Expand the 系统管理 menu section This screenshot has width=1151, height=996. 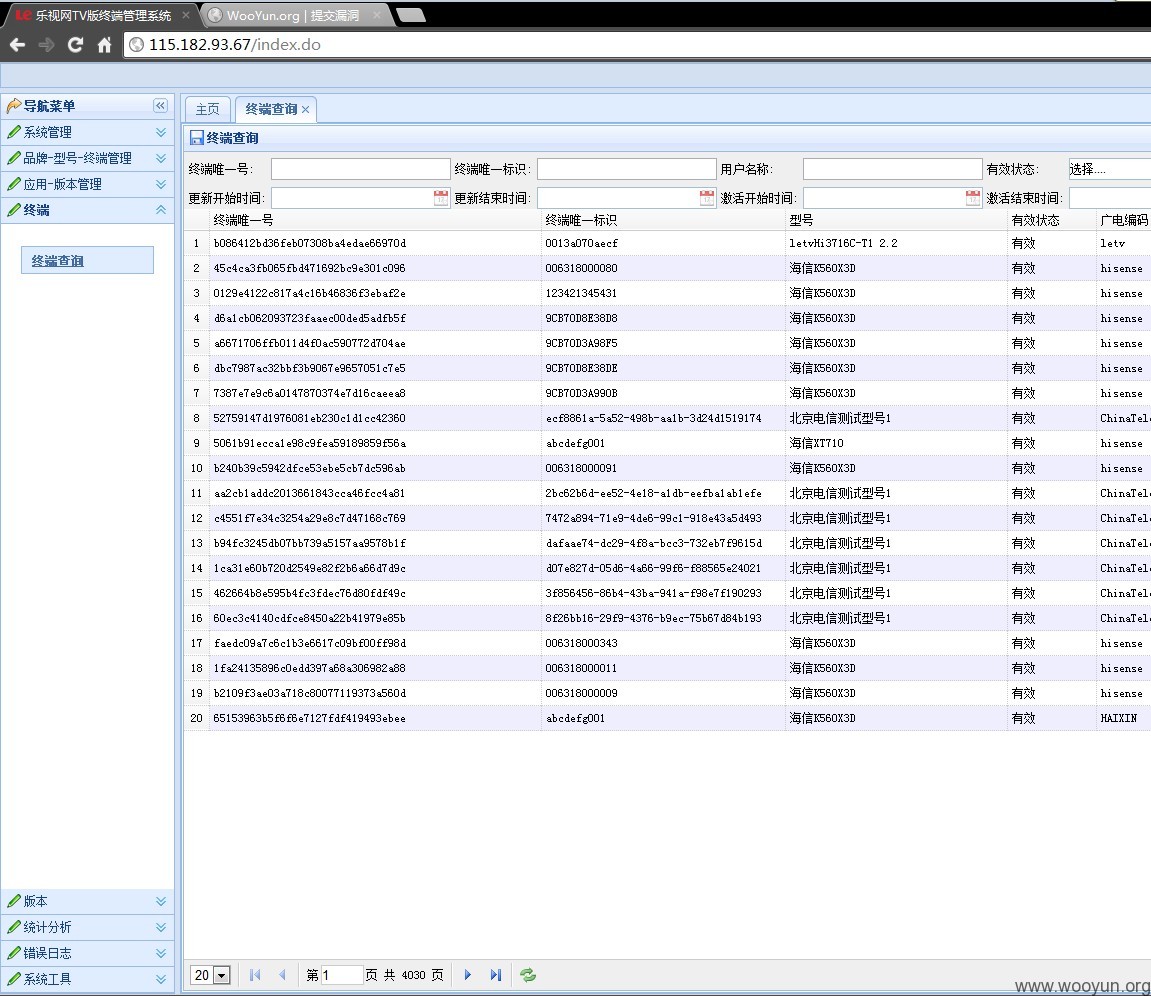point(161,132)
